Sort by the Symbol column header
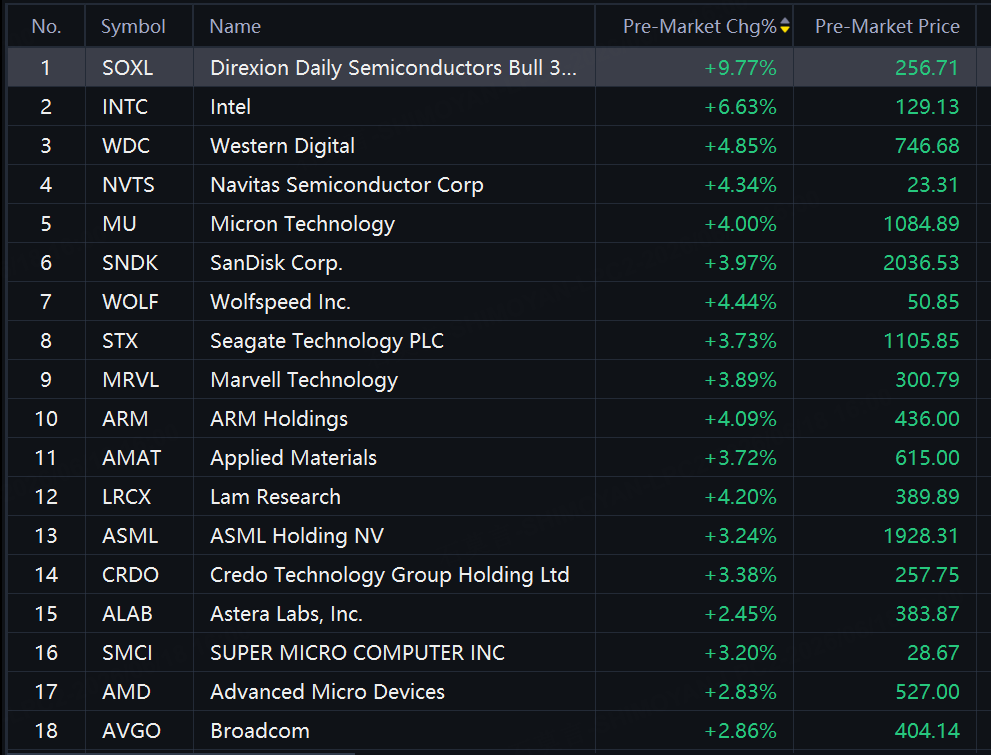The image size is (991, 755). coord(133,27)
